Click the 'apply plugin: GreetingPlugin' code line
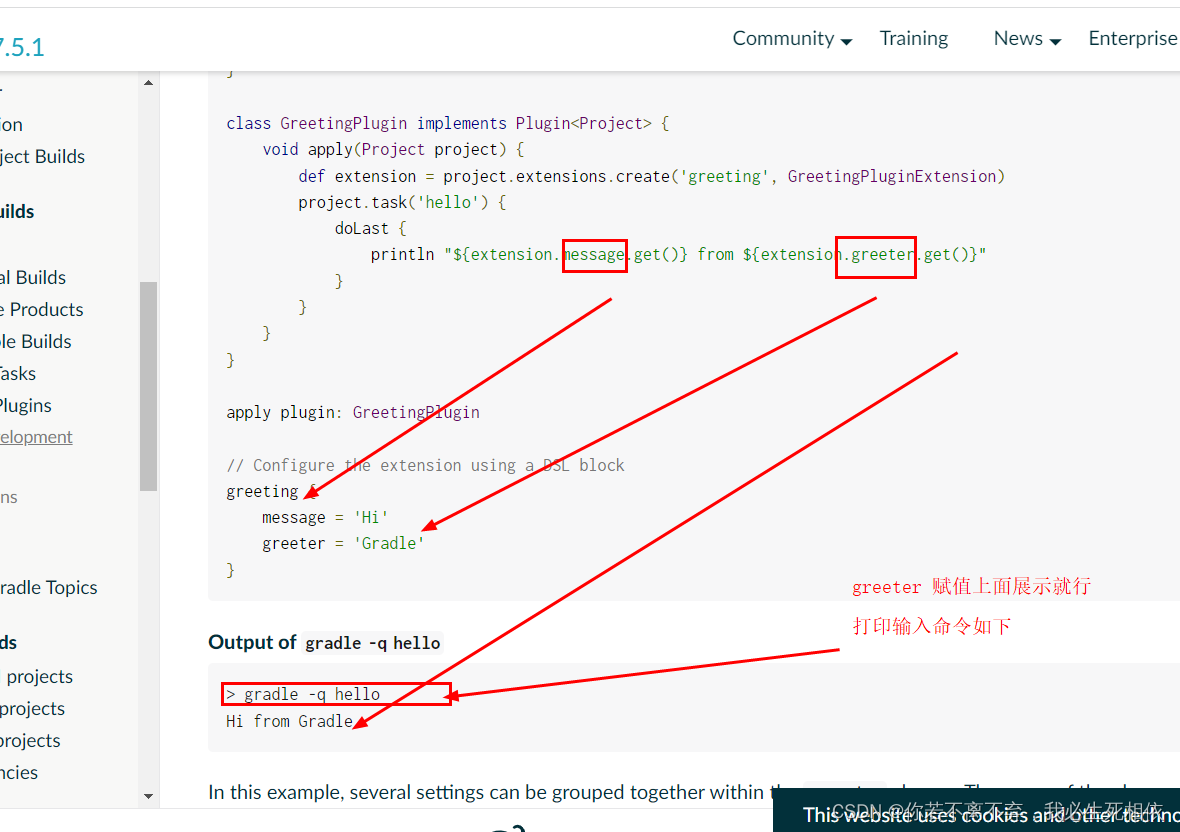Image resolution: width=1180 pixels, height=832 pixels. 353,412
